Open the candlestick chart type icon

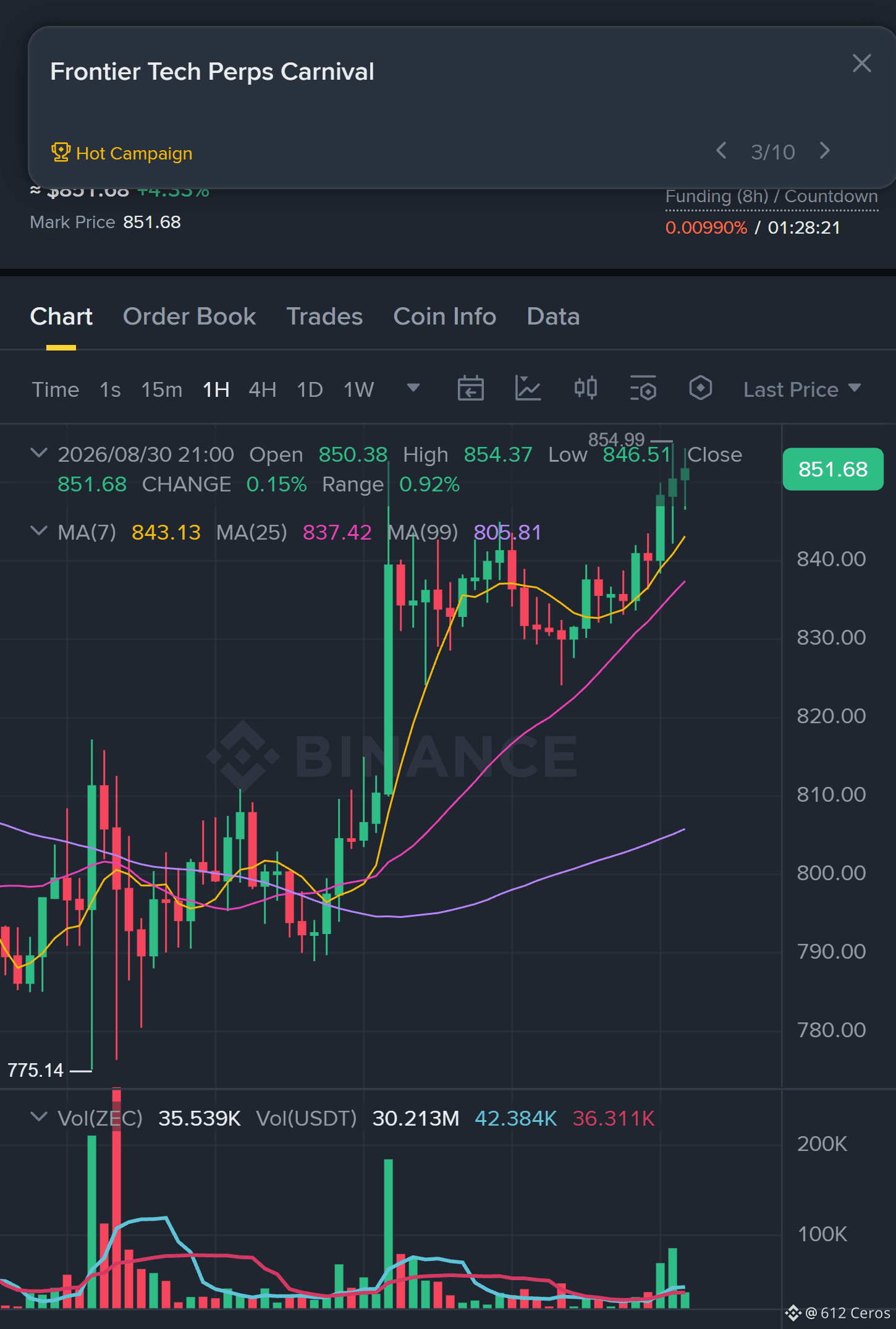click(586, 389)
